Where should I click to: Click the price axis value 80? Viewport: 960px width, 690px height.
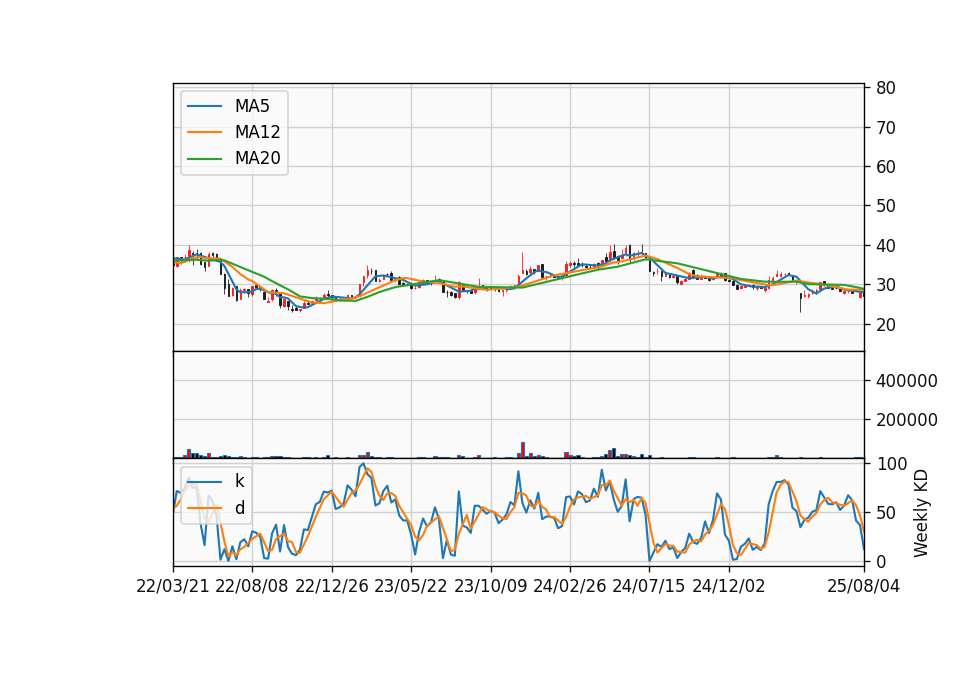coord(886,88)
